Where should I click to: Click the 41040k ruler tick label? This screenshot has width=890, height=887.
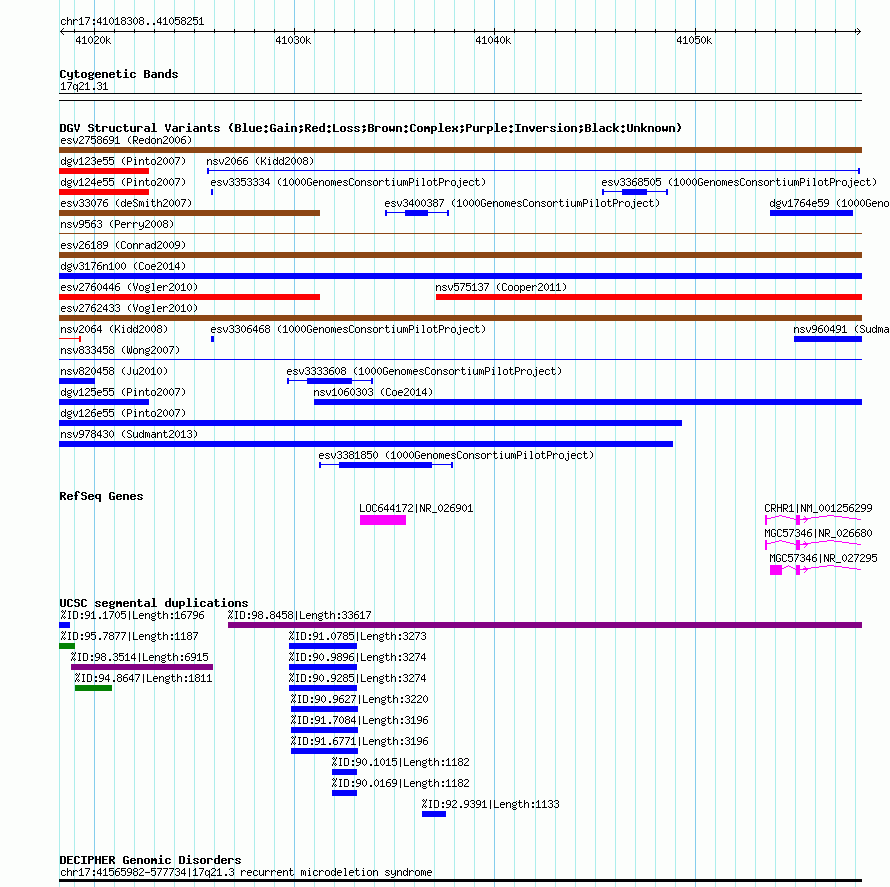pos(493,40)
